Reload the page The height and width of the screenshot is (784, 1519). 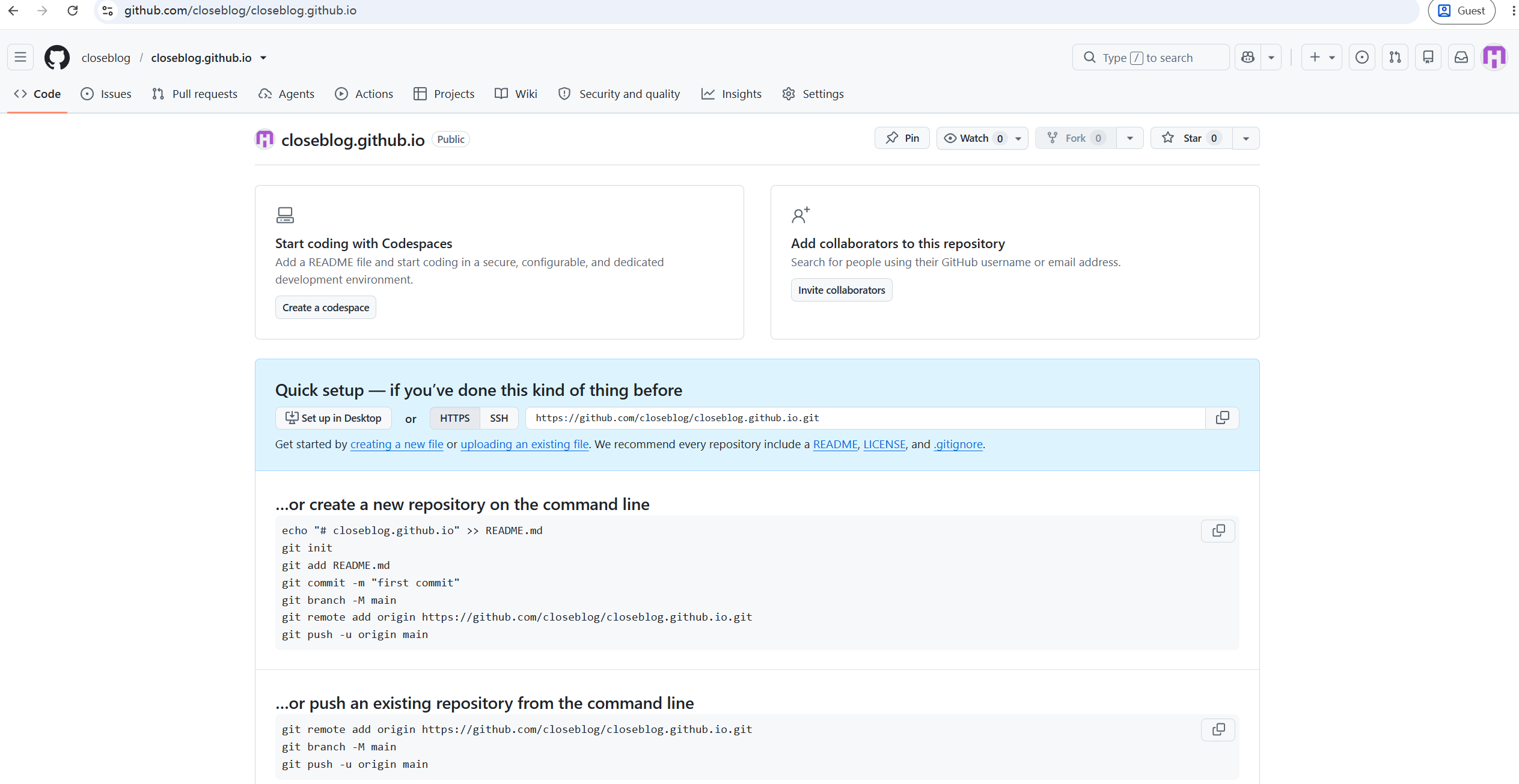pos(73,11)
